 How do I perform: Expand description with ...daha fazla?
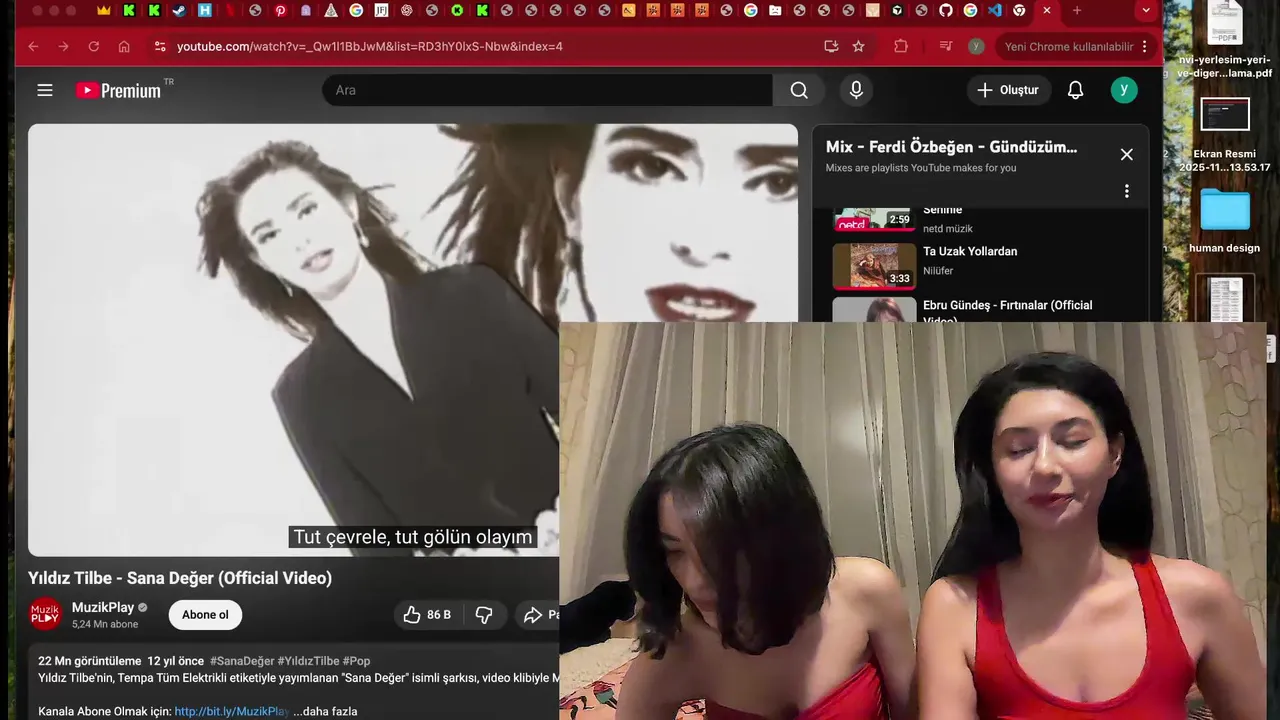point(325,711)
